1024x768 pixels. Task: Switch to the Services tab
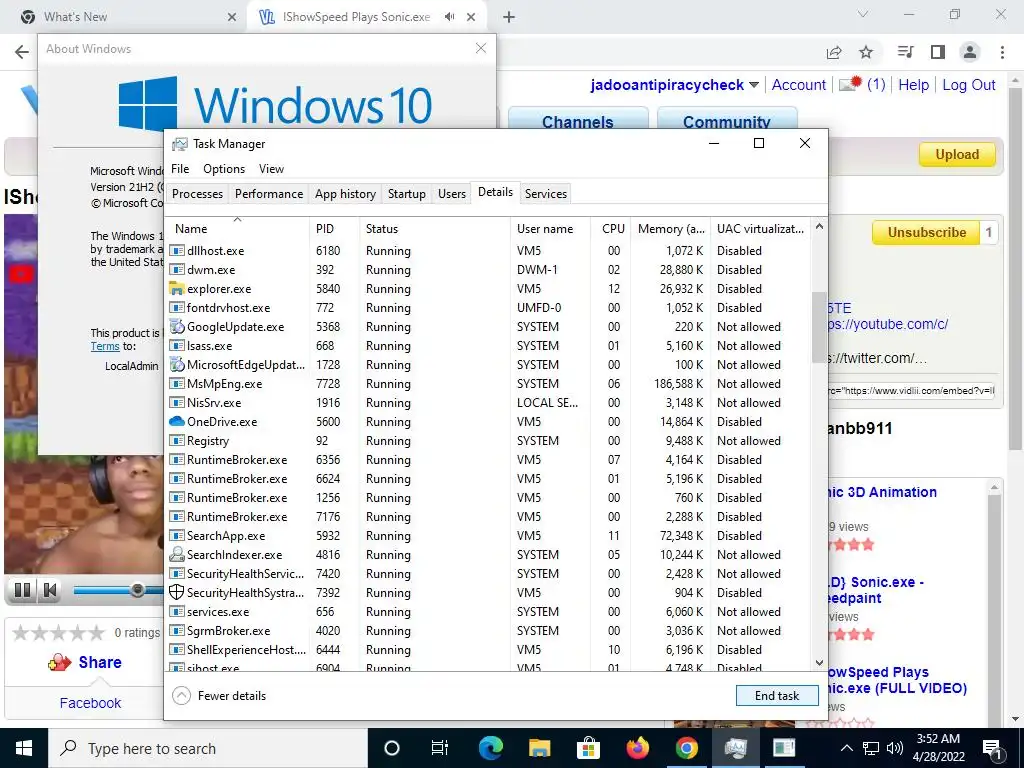[x=546, y=194]
